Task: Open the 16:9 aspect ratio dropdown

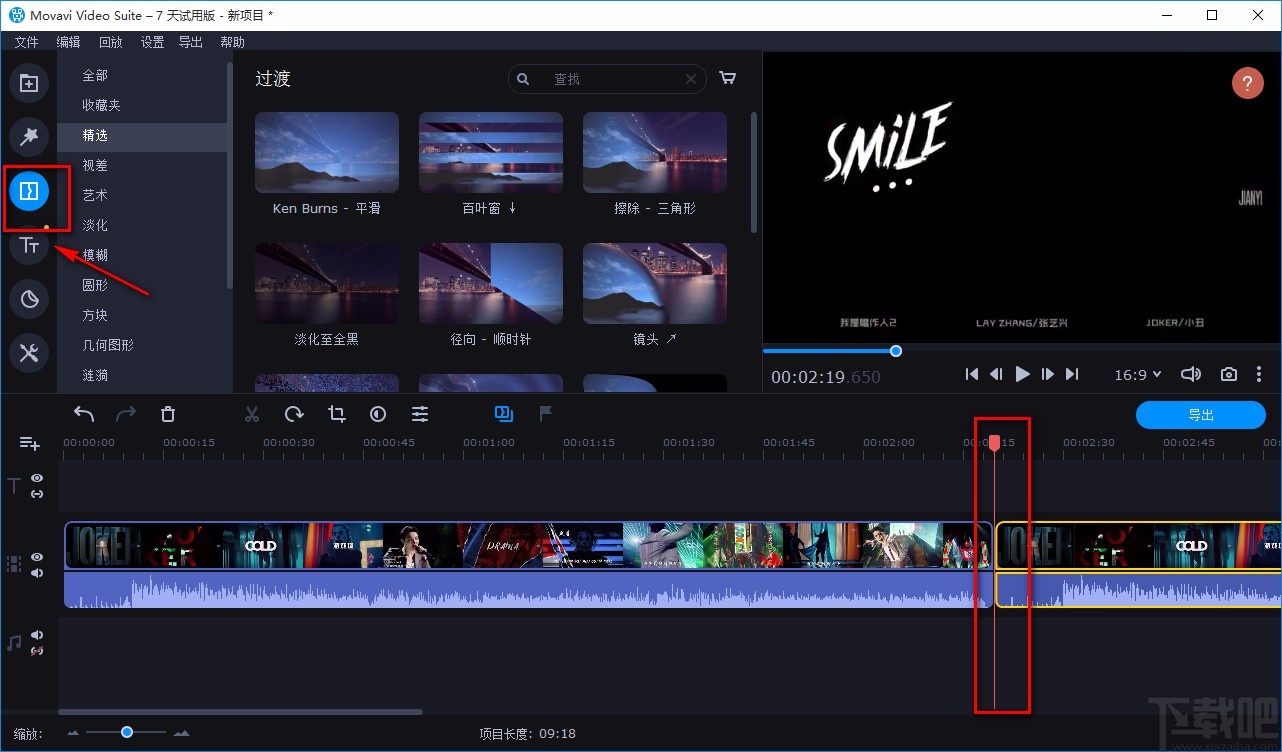Action: [x=1138, y=374]
